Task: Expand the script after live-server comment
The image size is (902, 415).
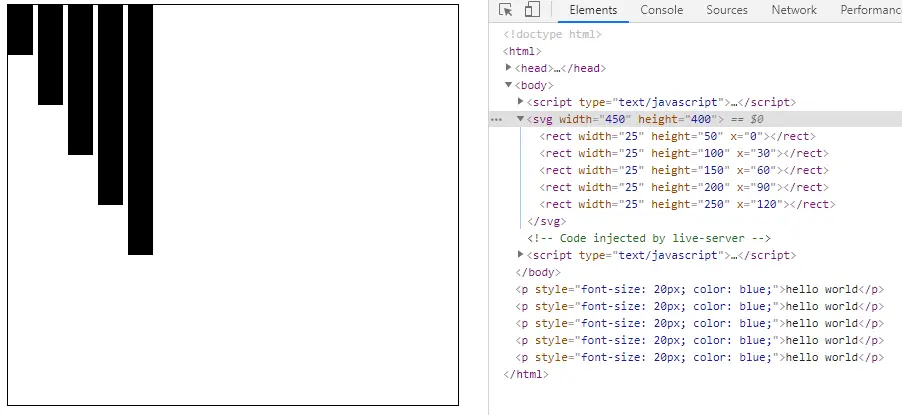Action: tap(521, 254)
